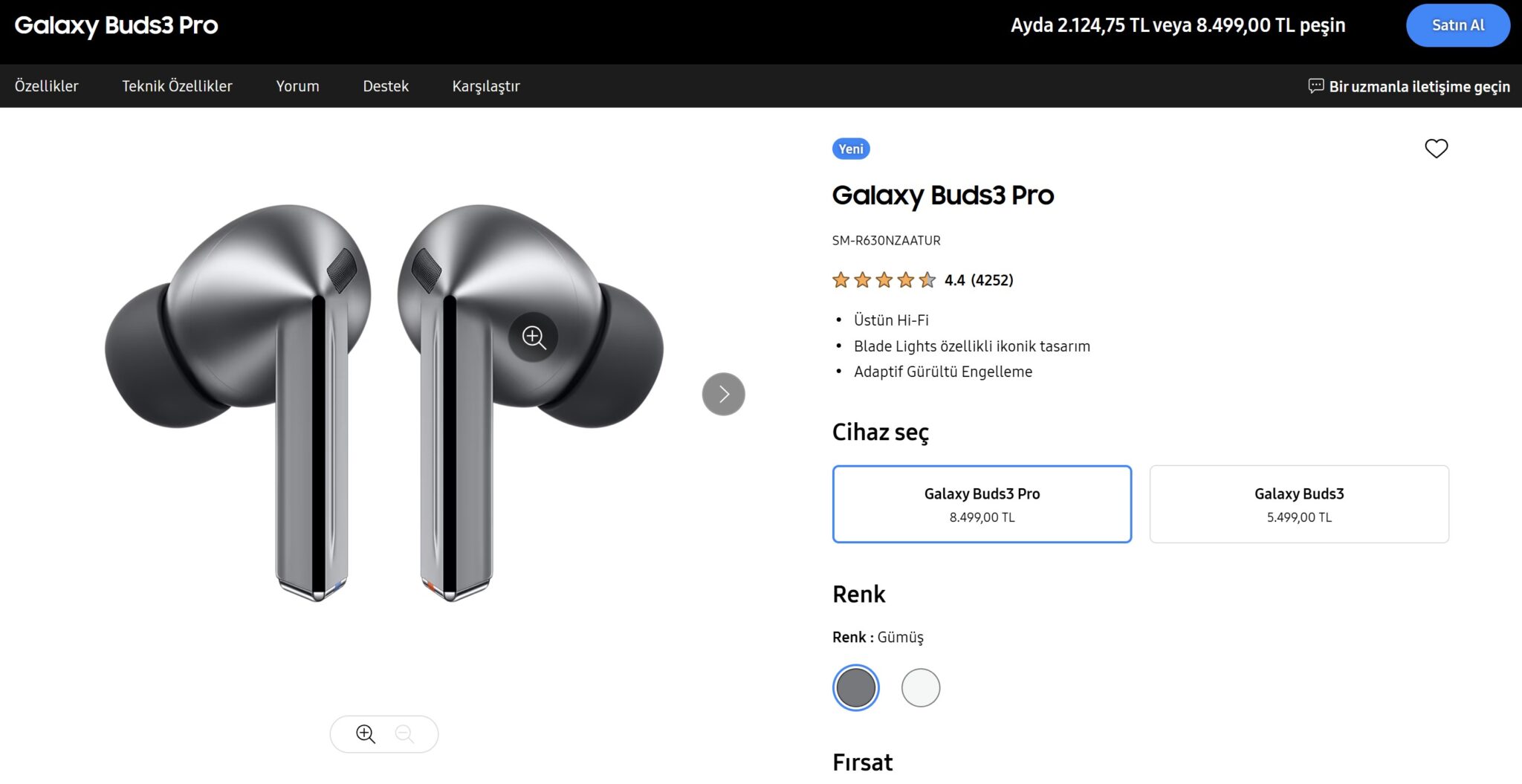Click the Satın Al buy button
Viewport: 1522px width, 784px height.
point(1457,25)
